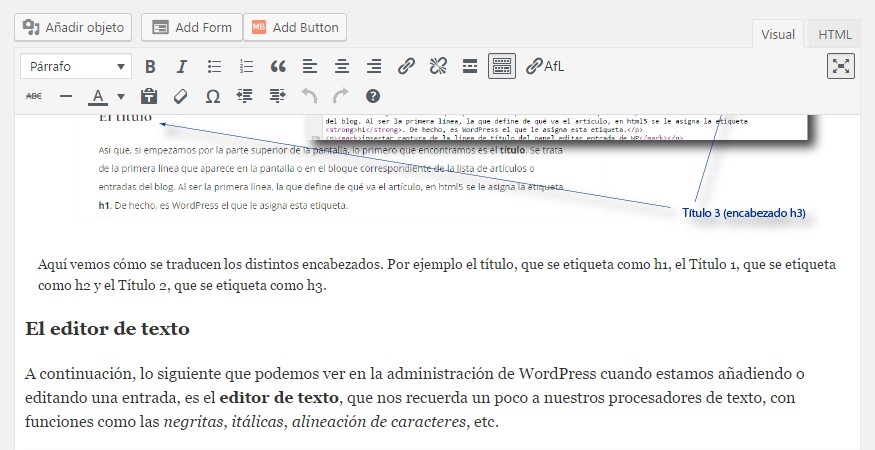
Task: Click the Añadir objeto button
Action: (x=73, y=27)
